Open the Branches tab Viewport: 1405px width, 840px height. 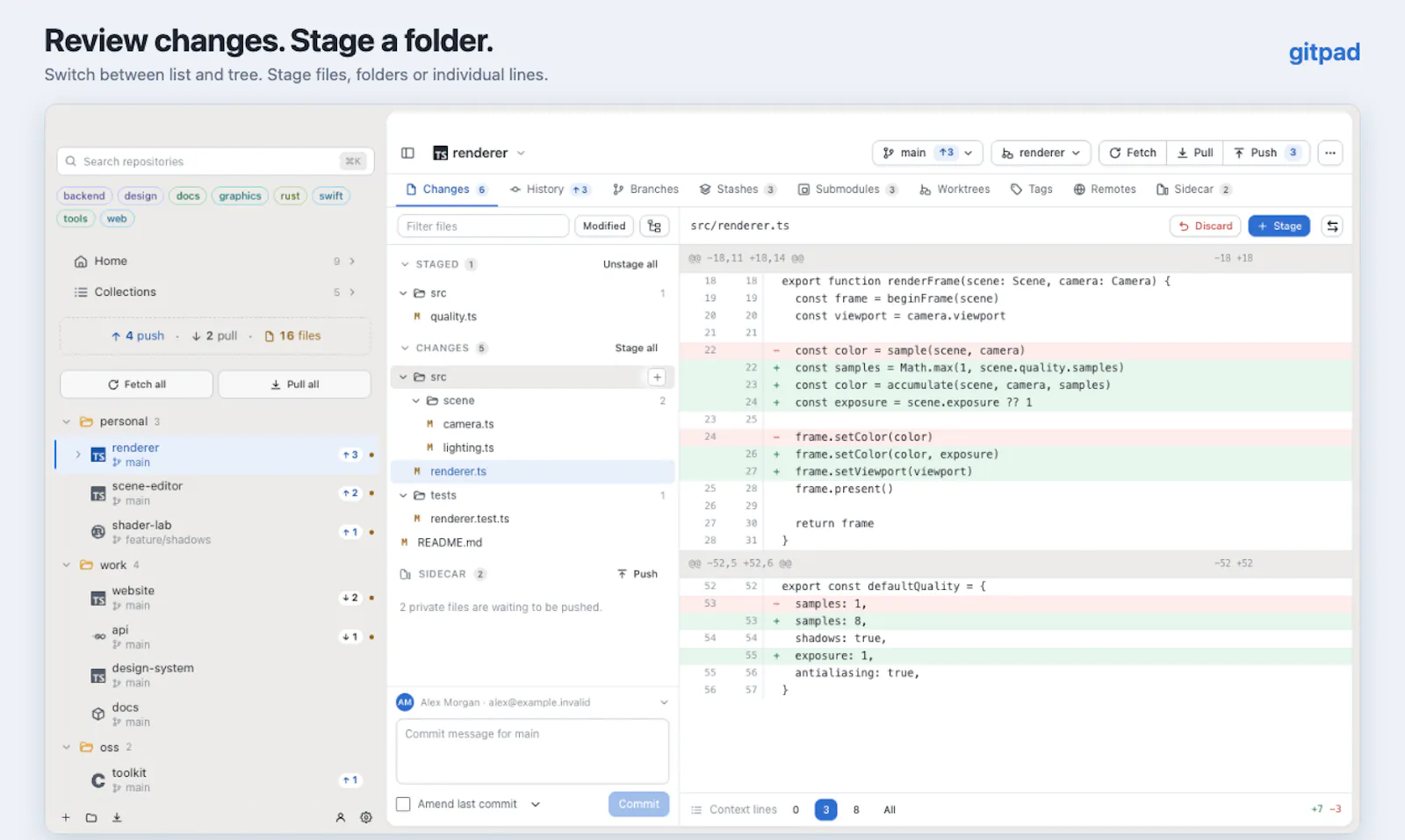(x=645, y=190)
